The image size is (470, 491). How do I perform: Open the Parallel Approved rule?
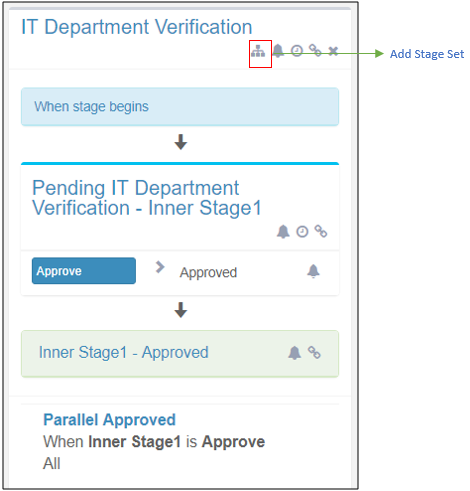point(109,420)
